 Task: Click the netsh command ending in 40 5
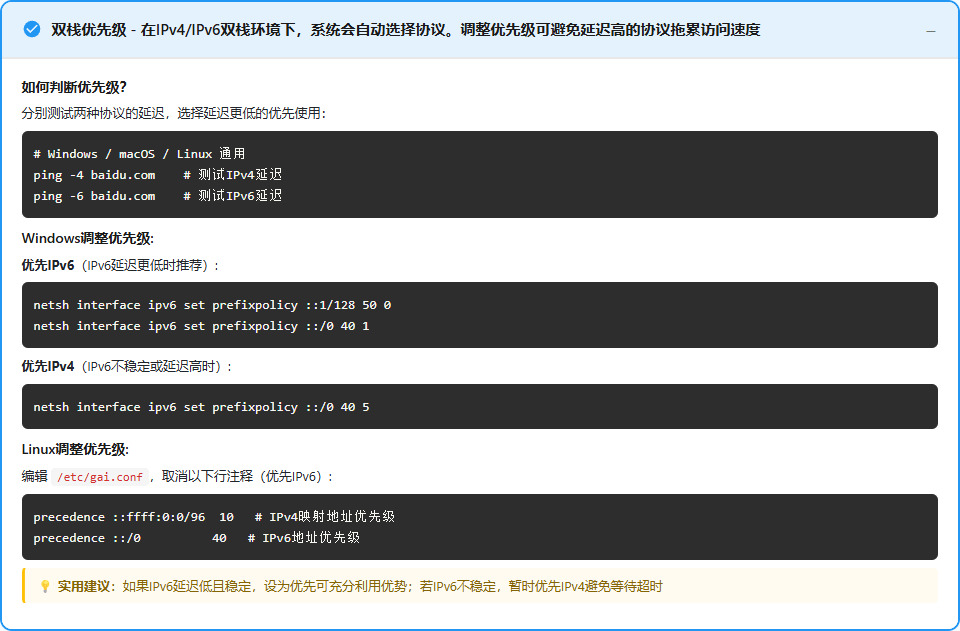pos(201,407)
